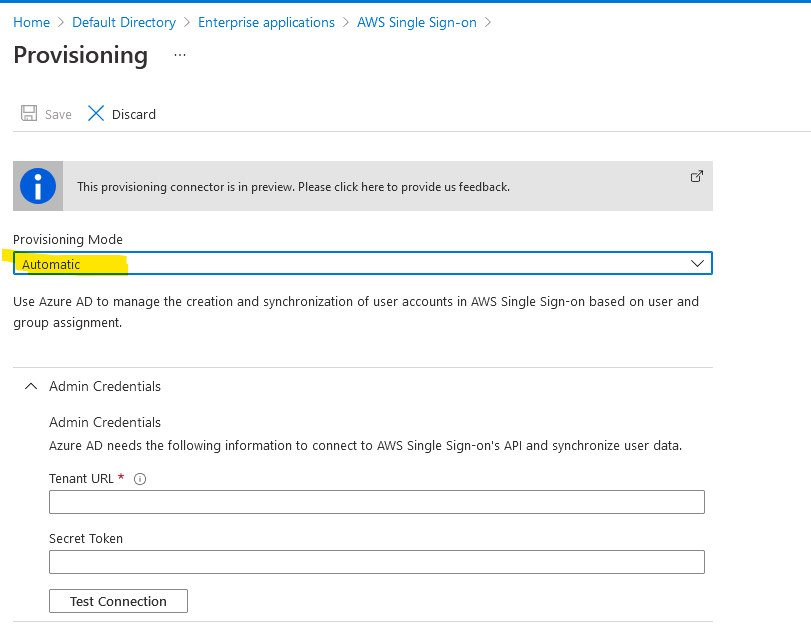This screenshot has height=642, width=811.
Task: Click the Discard text label
Action: (134, 114)
